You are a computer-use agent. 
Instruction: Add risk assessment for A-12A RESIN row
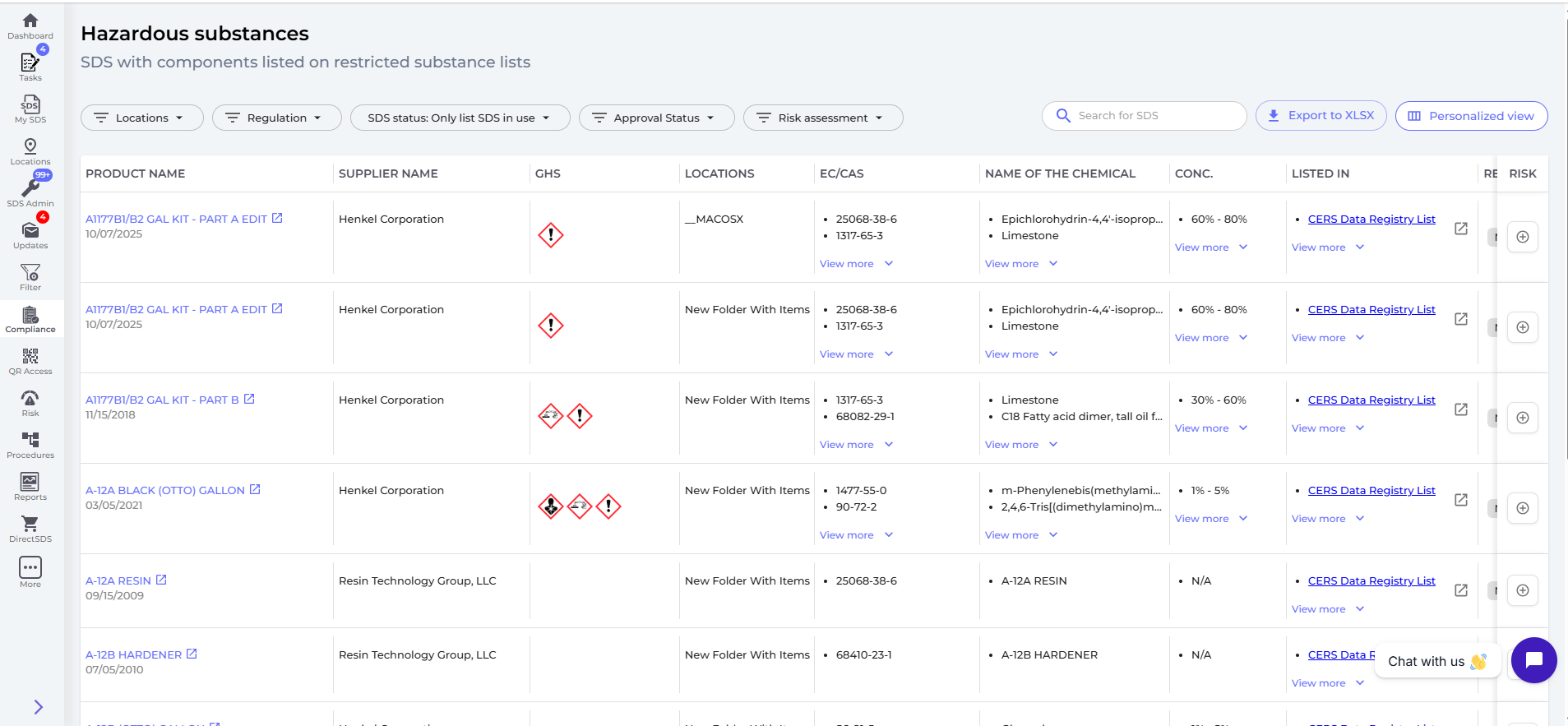[1522, 590]
